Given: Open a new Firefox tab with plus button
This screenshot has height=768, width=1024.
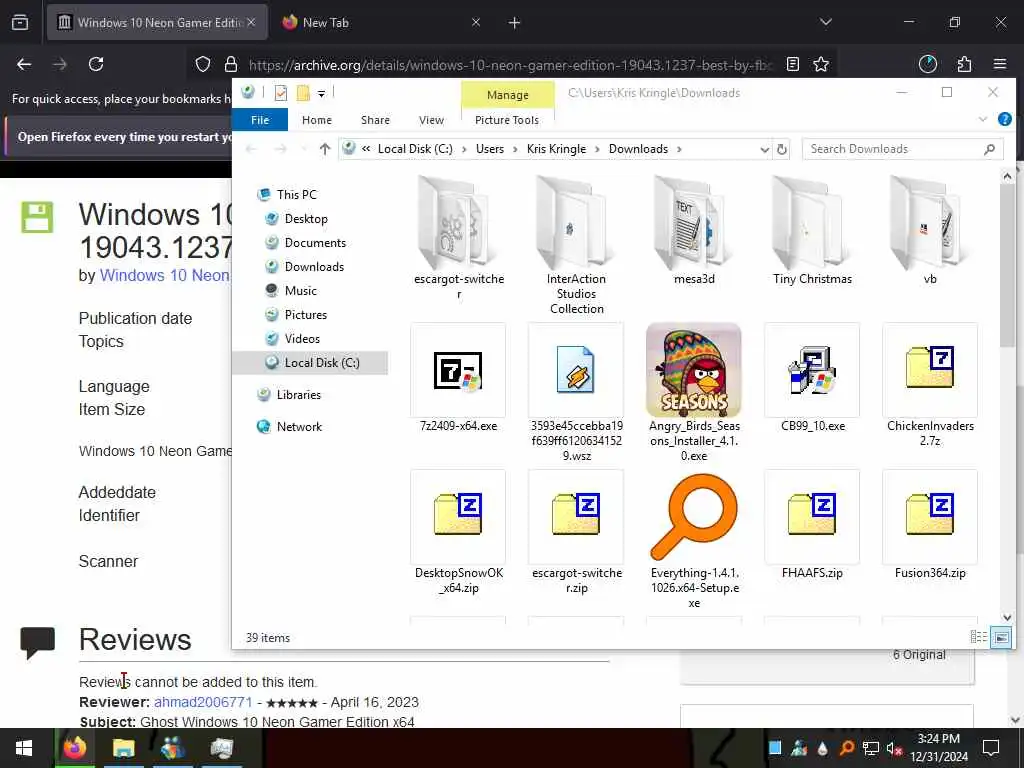Looking at the screenshot, I should point(515,23).
